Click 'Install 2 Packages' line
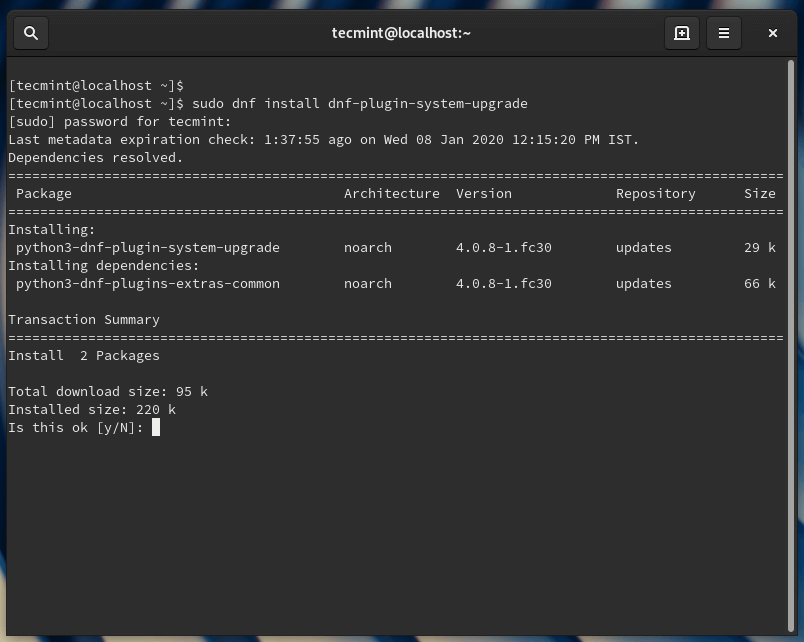The height and width of the screenshot is (642, 804). [x=84, y=355]
